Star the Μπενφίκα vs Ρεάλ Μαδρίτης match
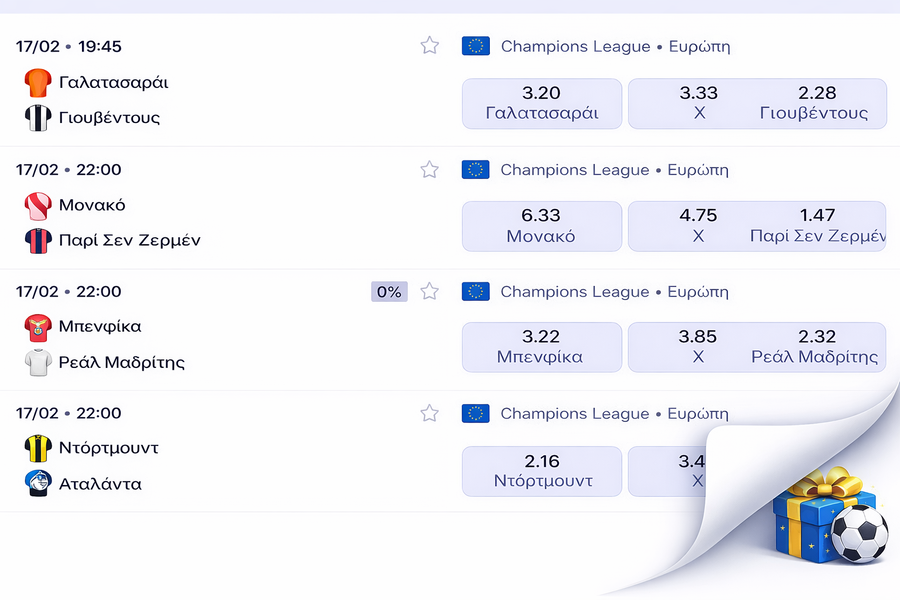900x600 pixels. 430,291
